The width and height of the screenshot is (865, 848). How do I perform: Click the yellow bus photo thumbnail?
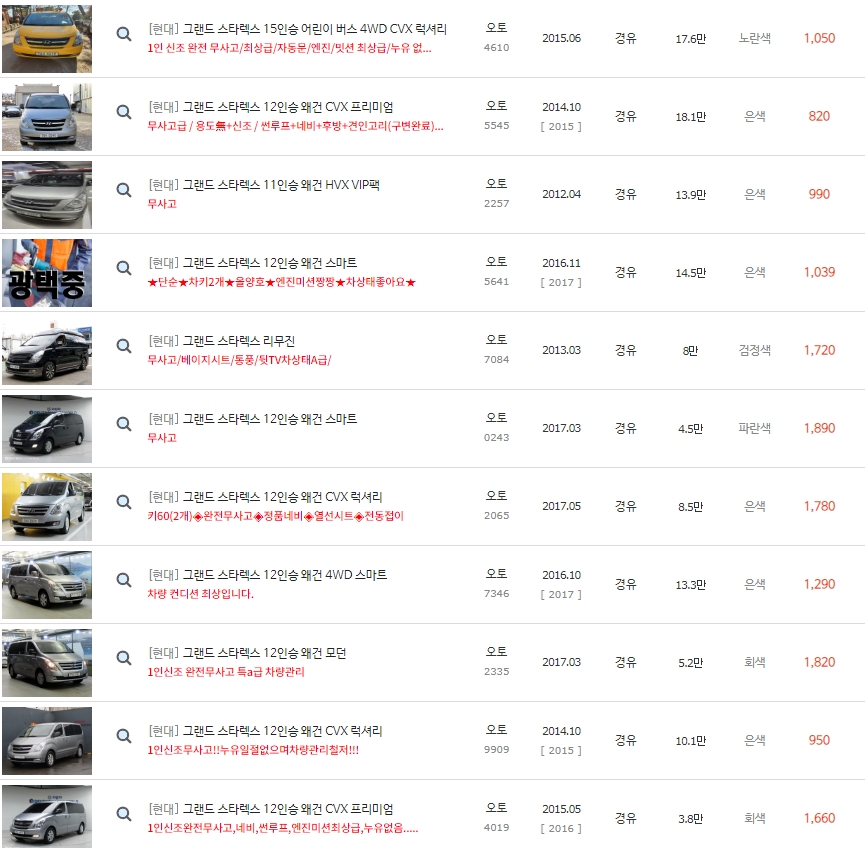coord(46,40)
